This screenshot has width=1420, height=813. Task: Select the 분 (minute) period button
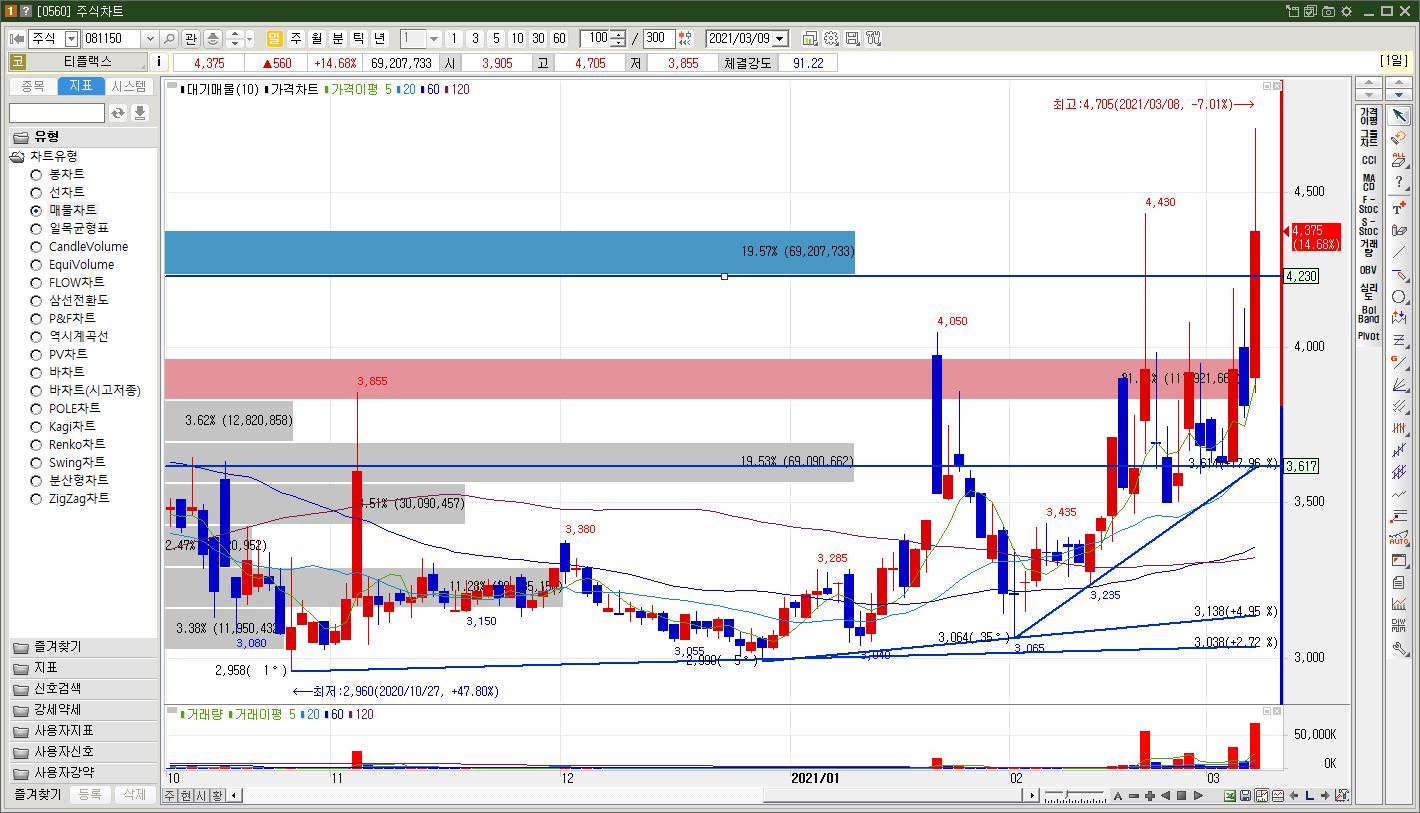coord(338,38)
